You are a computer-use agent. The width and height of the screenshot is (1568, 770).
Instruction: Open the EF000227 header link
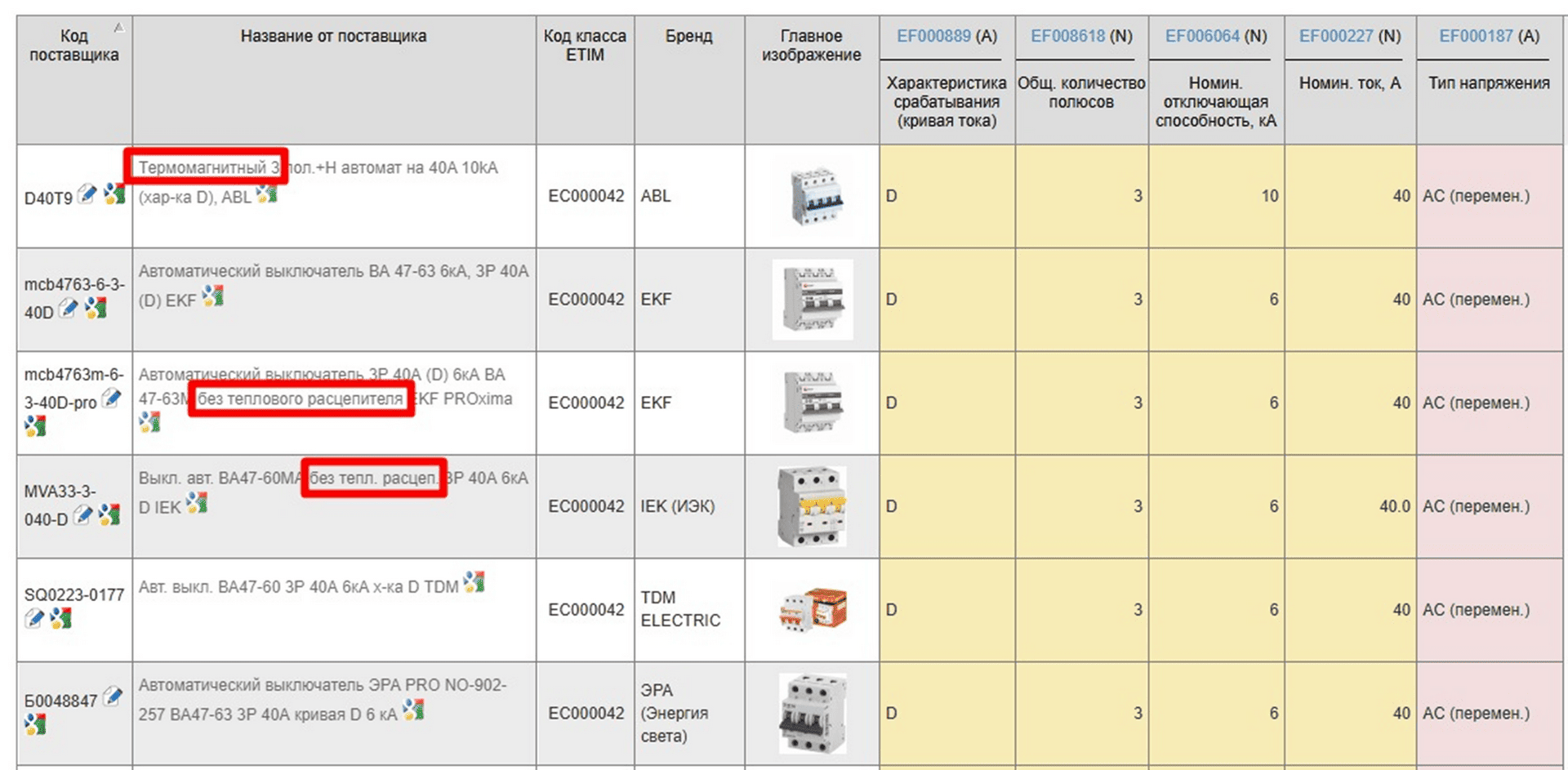1336,36
